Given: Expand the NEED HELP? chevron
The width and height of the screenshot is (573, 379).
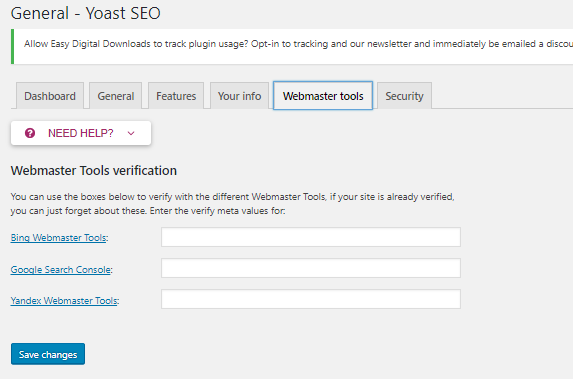Looking at the screenshot, I should click(x=131, y=133).
